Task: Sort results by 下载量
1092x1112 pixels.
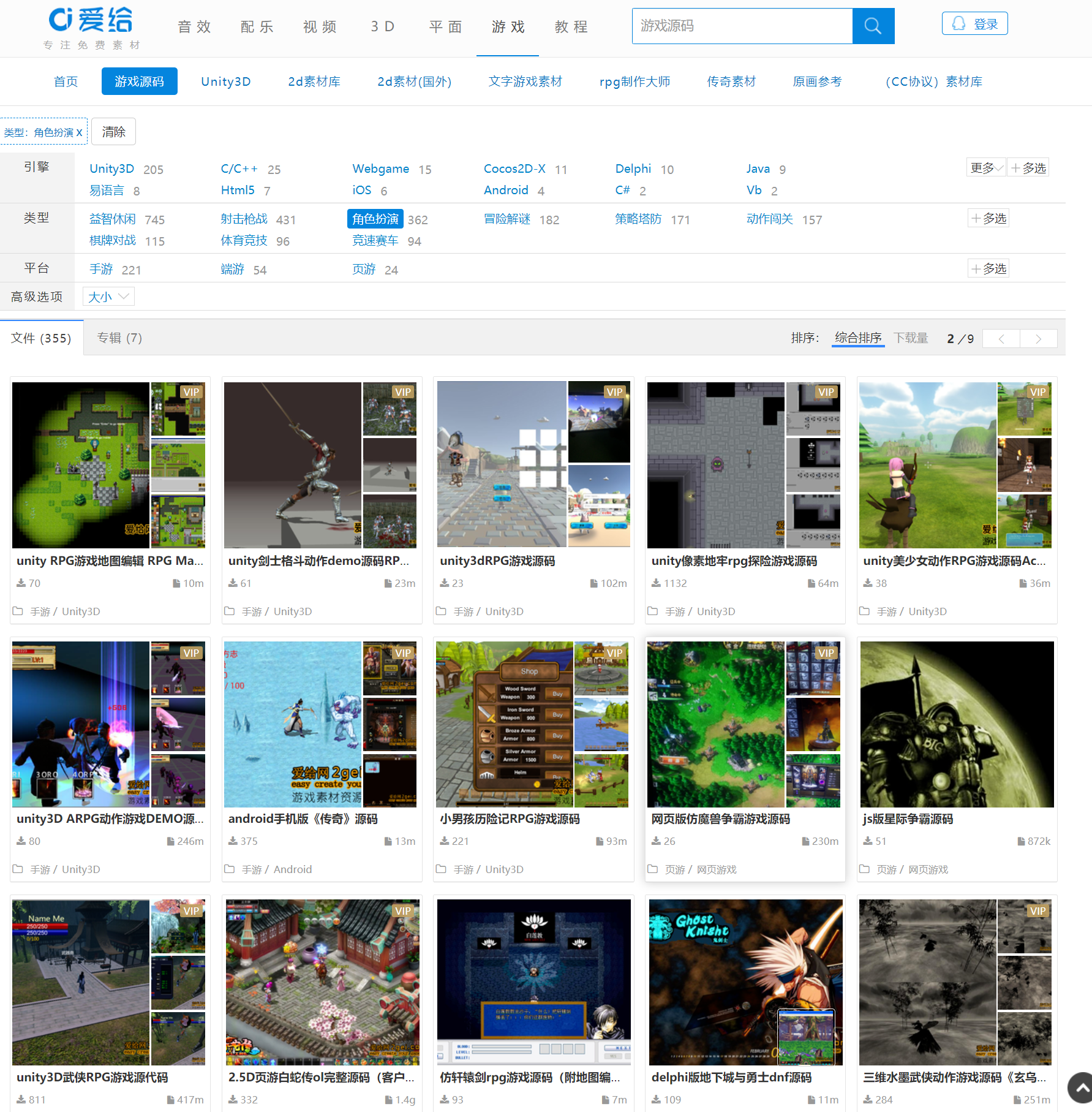Action: click(911, 338)
